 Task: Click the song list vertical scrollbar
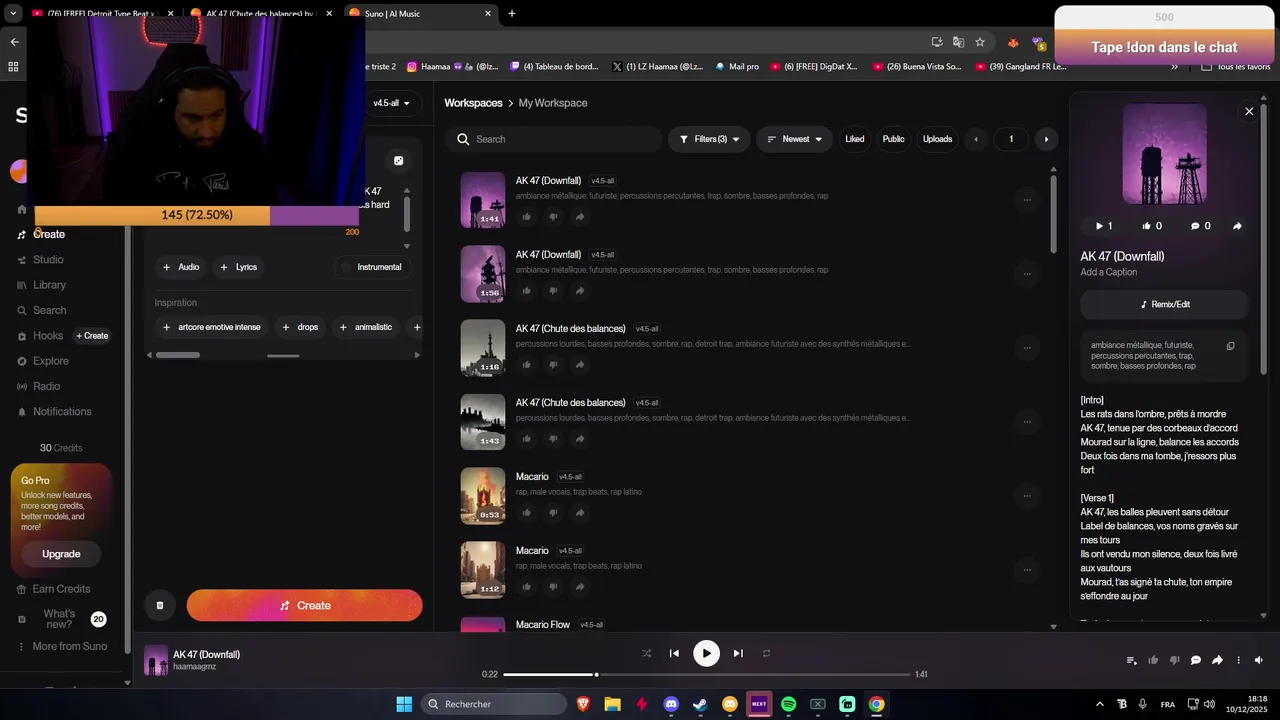point(1053,212)
